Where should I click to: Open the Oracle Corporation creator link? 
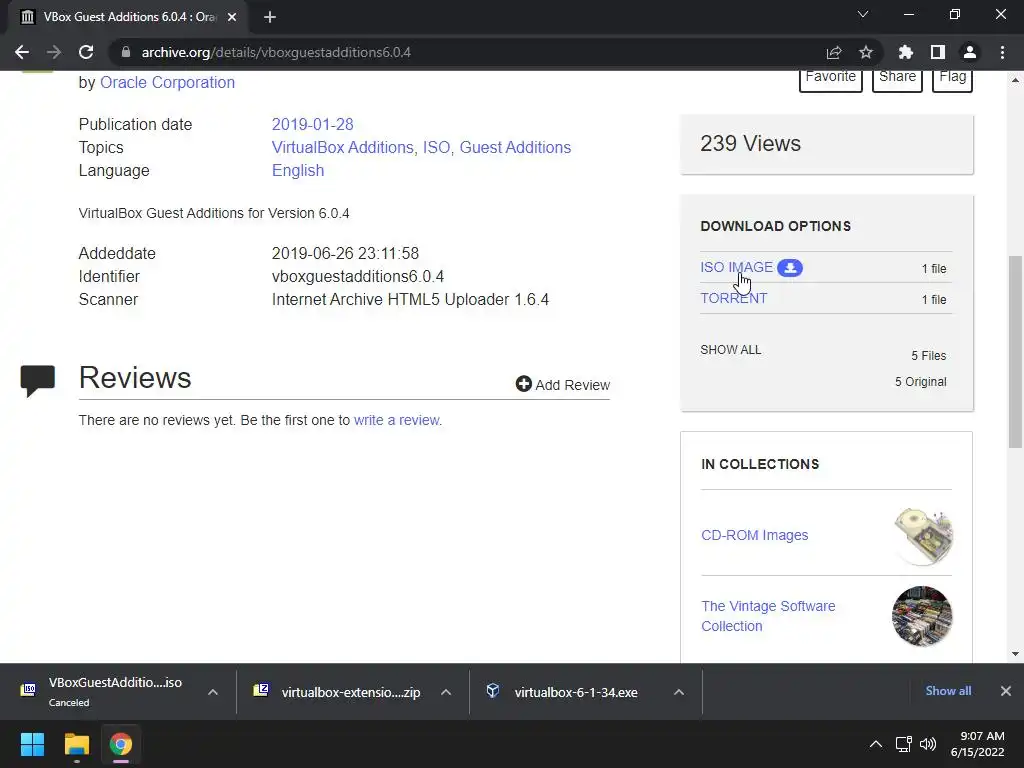pos(167,82)
